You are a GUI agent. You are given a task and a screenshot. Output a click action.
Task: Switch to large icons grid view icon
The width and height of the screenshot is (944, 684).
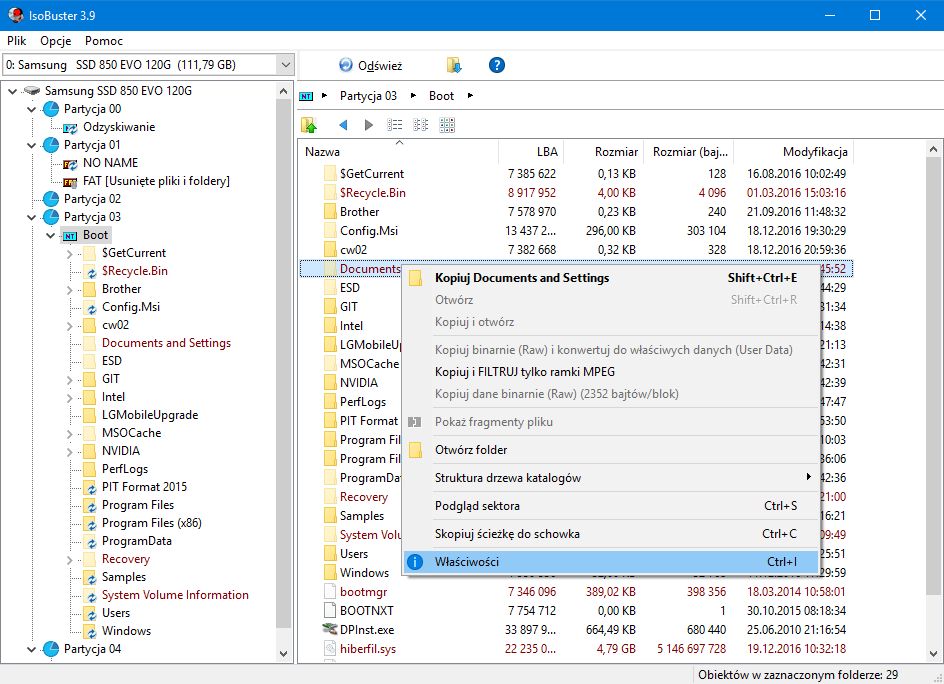click(x=447, y=125)
